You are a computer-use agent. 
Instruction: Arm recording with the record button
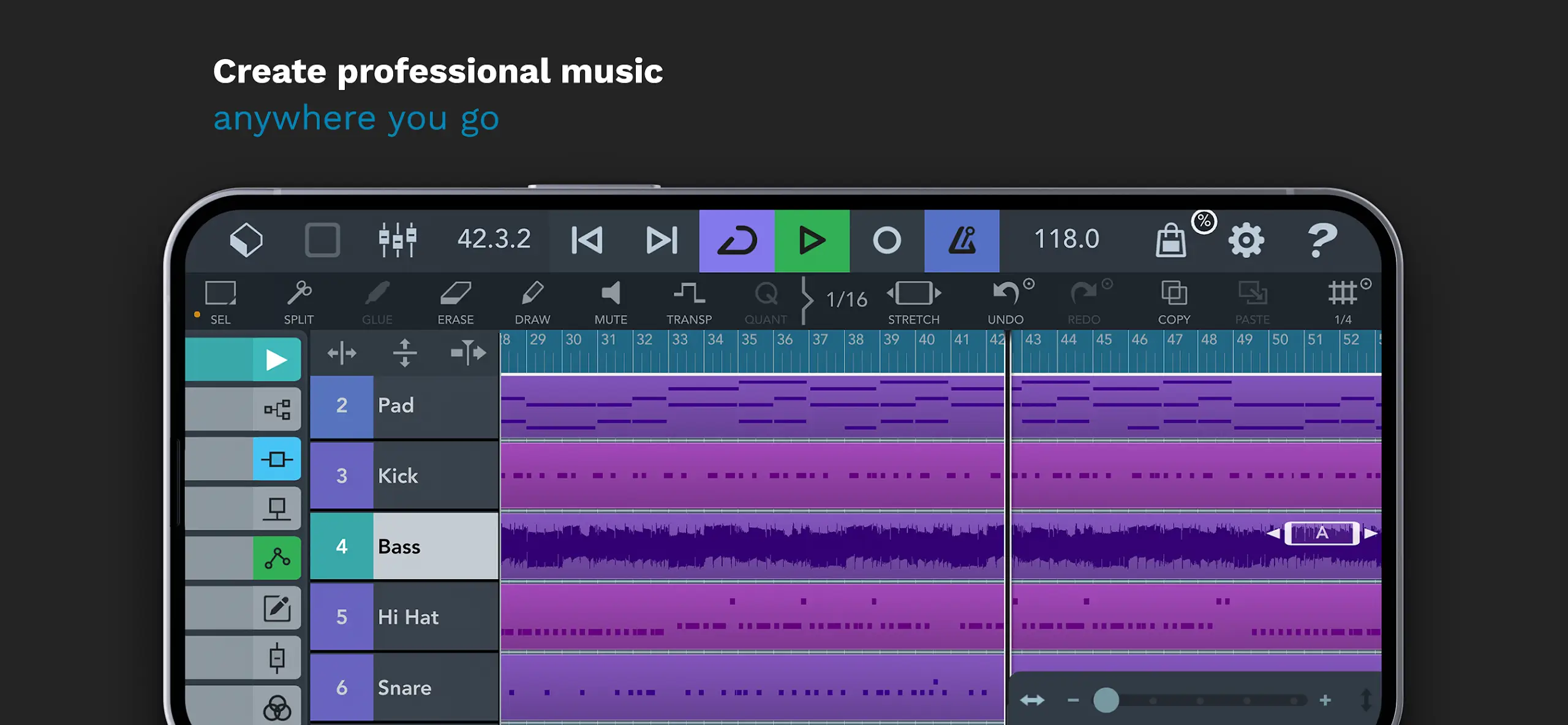[885, 240]
